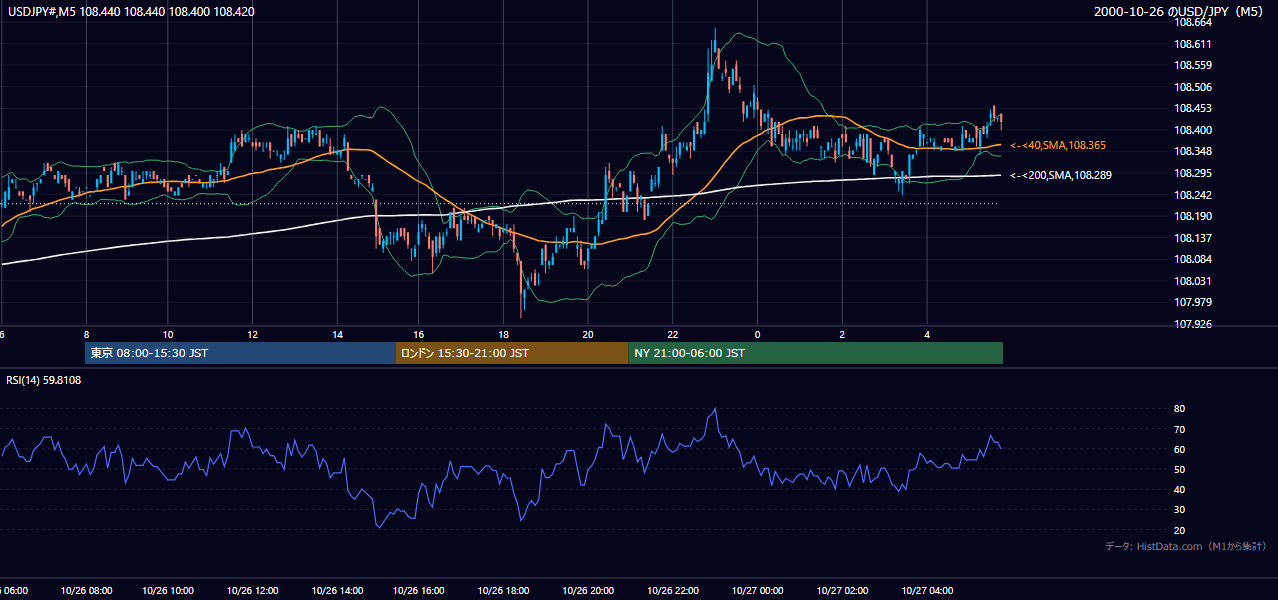The height and width of the screenshot is (600, 1278).
Task: Click the 10/26 22:00 date axis label
Action: 675,591
